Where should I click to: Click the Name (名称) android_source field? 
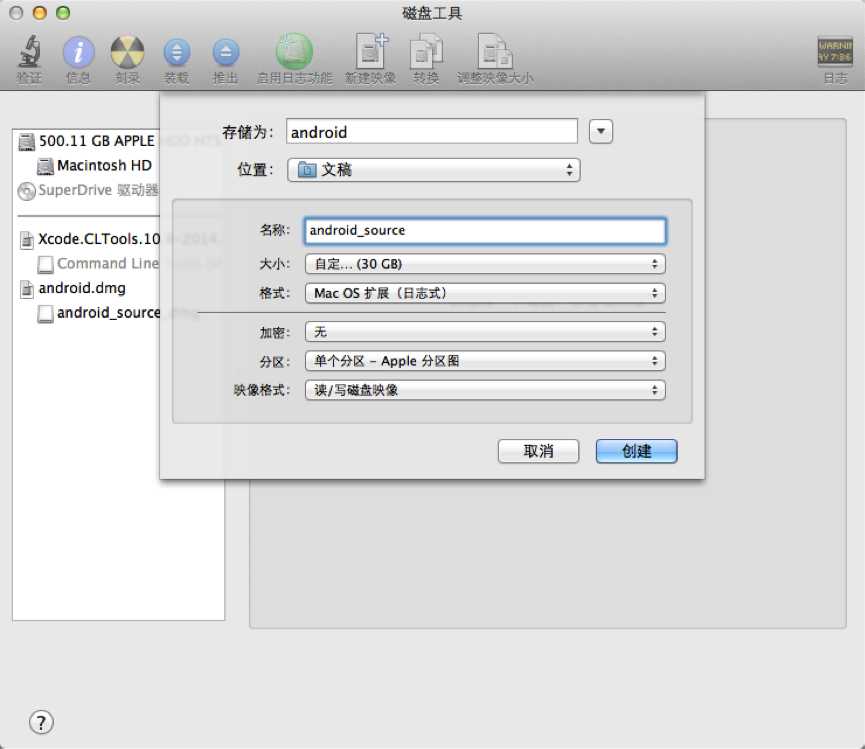[x=485, y=231]
